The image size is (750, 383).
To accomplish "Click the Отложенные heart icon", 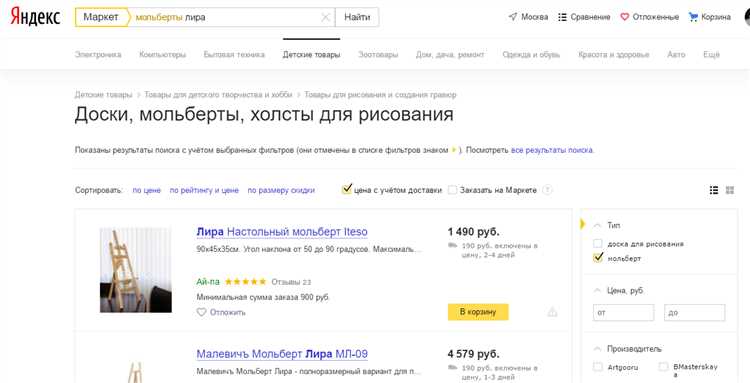I will pyautogui.click(x=625, y=17).
